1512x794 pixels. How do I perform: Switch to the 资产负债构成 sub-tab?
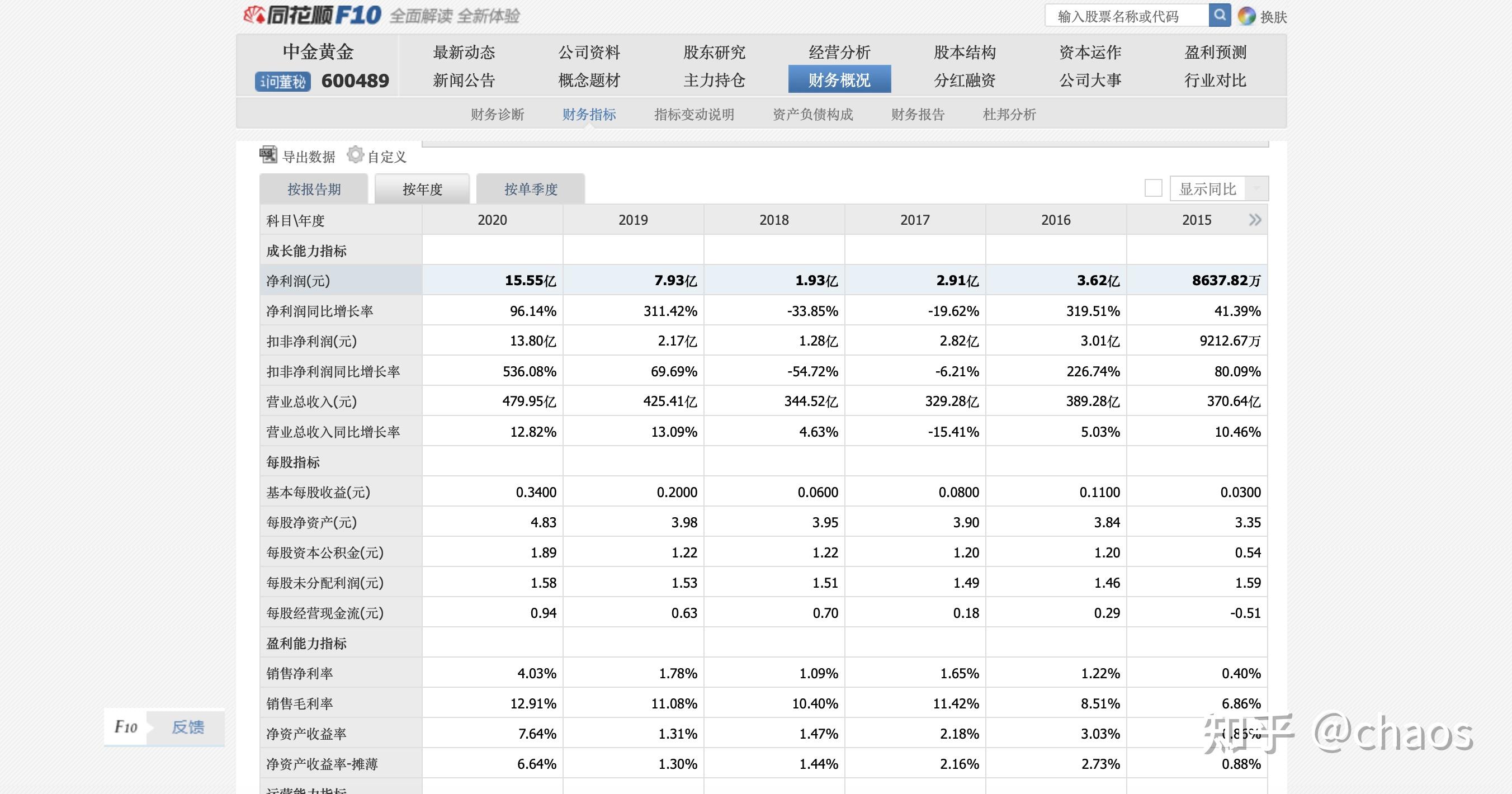[x=812, y=115]
